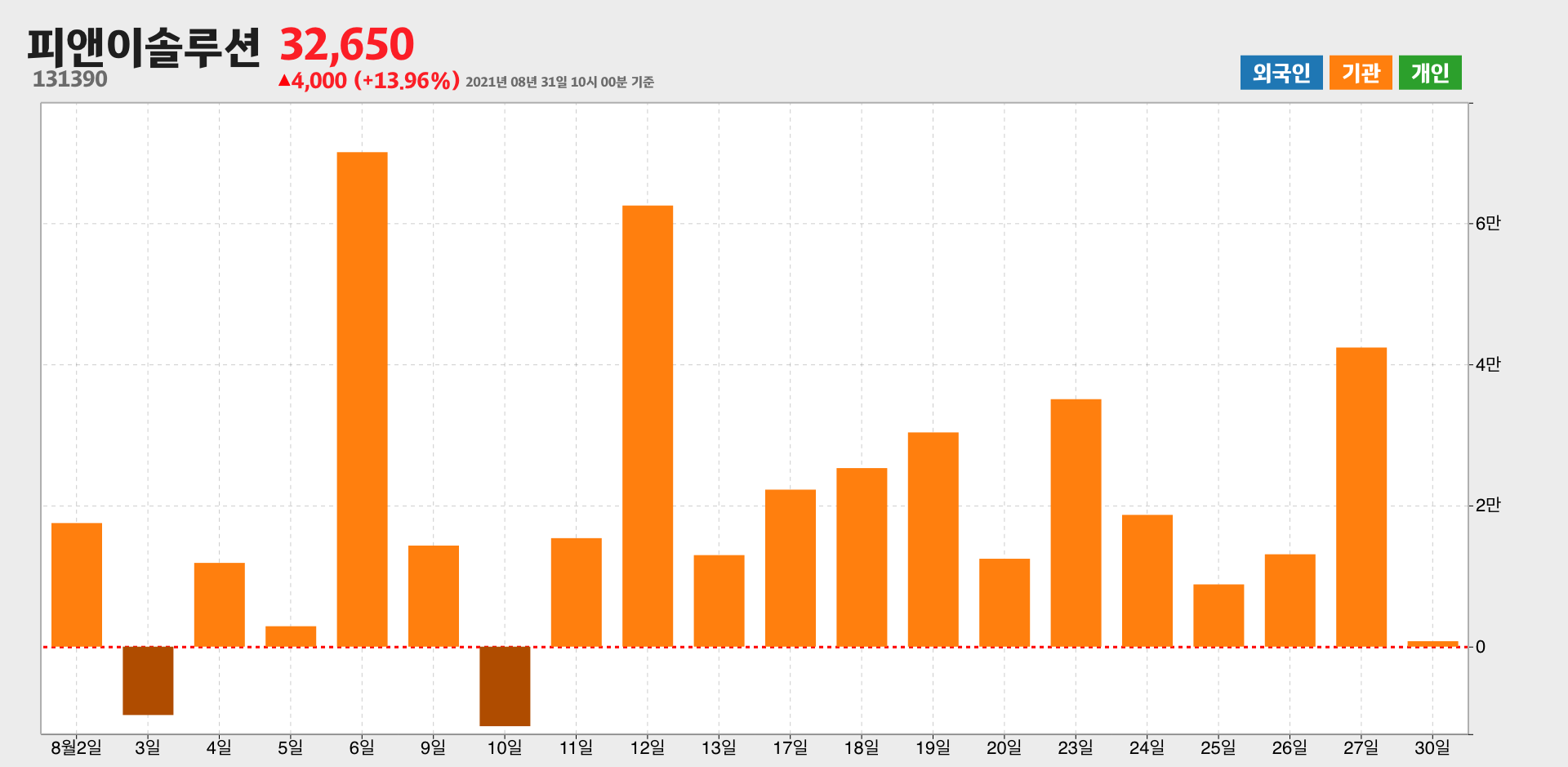Click the 18일 x-axis label
The image size is (1568, 767).
point(862,747)
